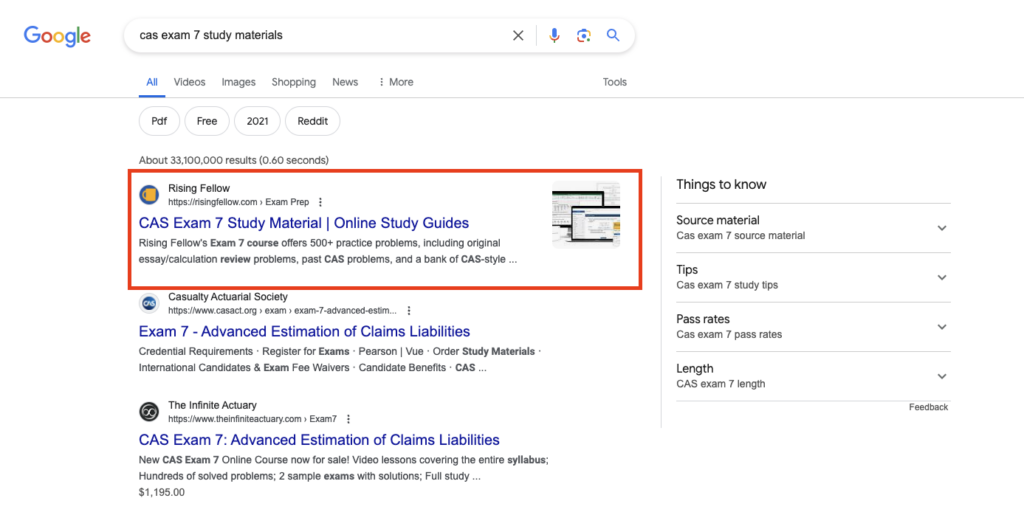
Task: Click the Things to know heading
Action: (721, 185)
